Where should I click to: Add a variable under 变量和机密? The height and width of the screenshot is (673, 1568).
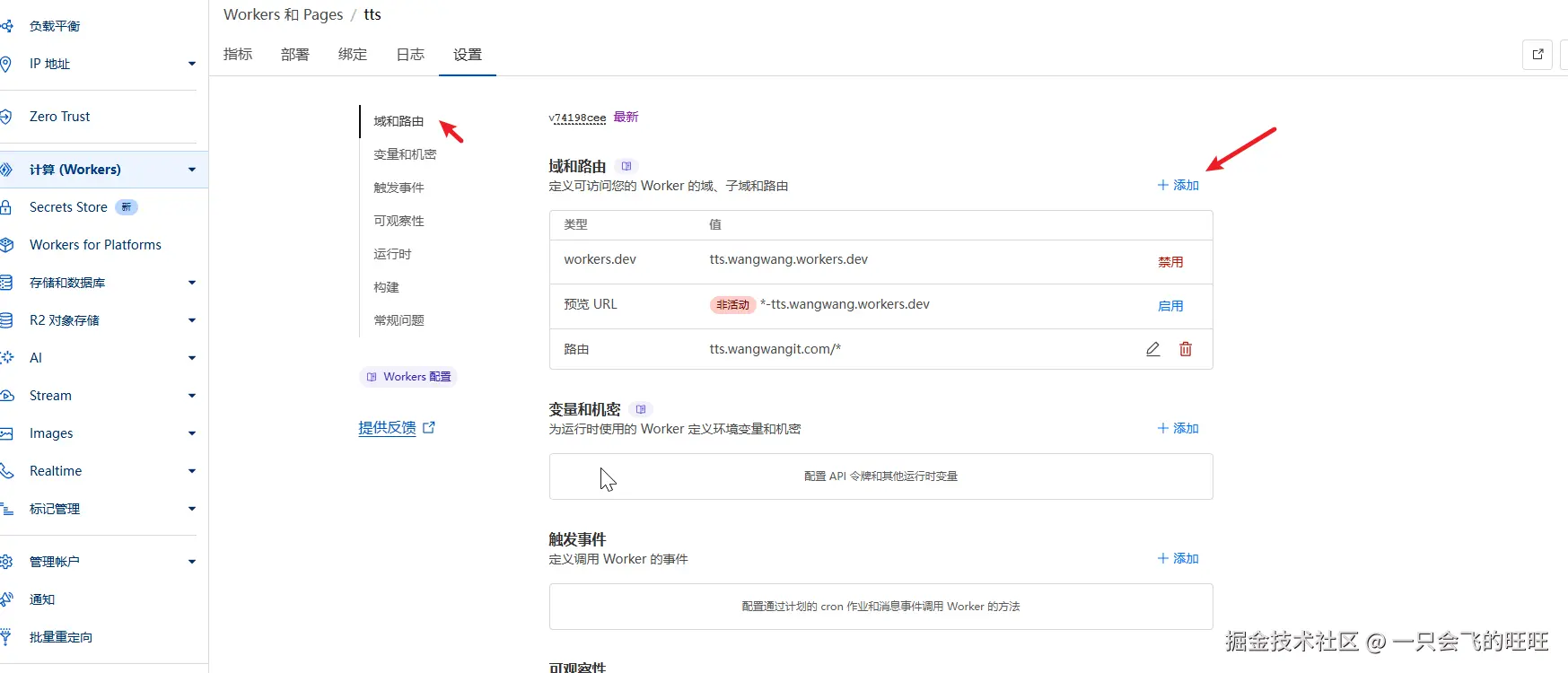1178,428
